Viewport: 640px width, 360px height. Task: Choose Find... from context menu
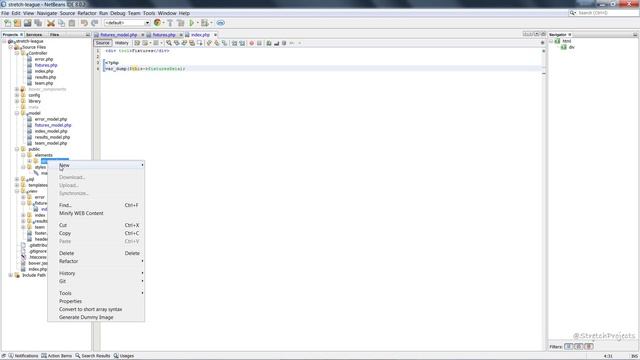96,205
